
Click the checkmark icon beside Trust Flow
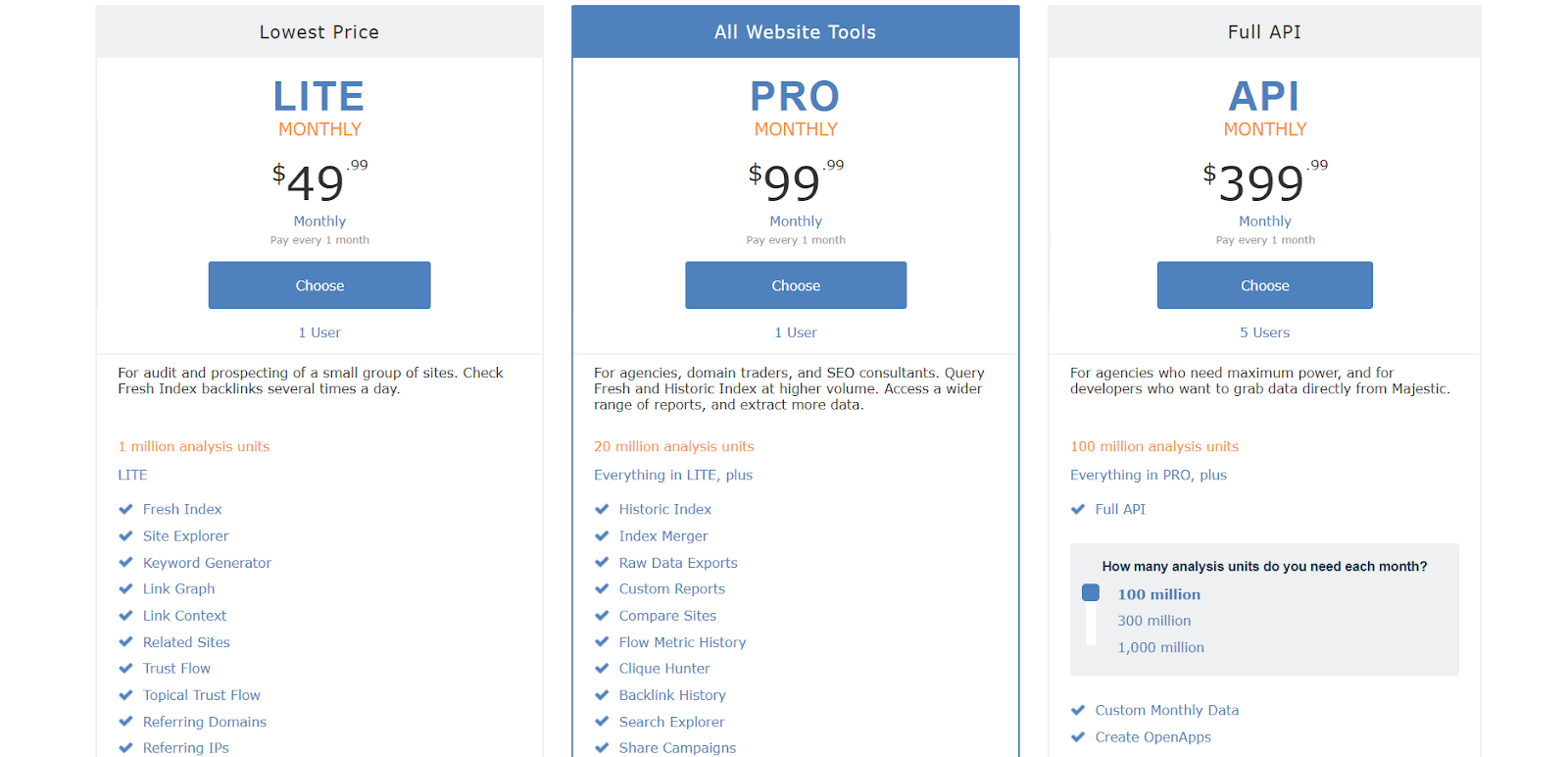[x=125, y=669]
